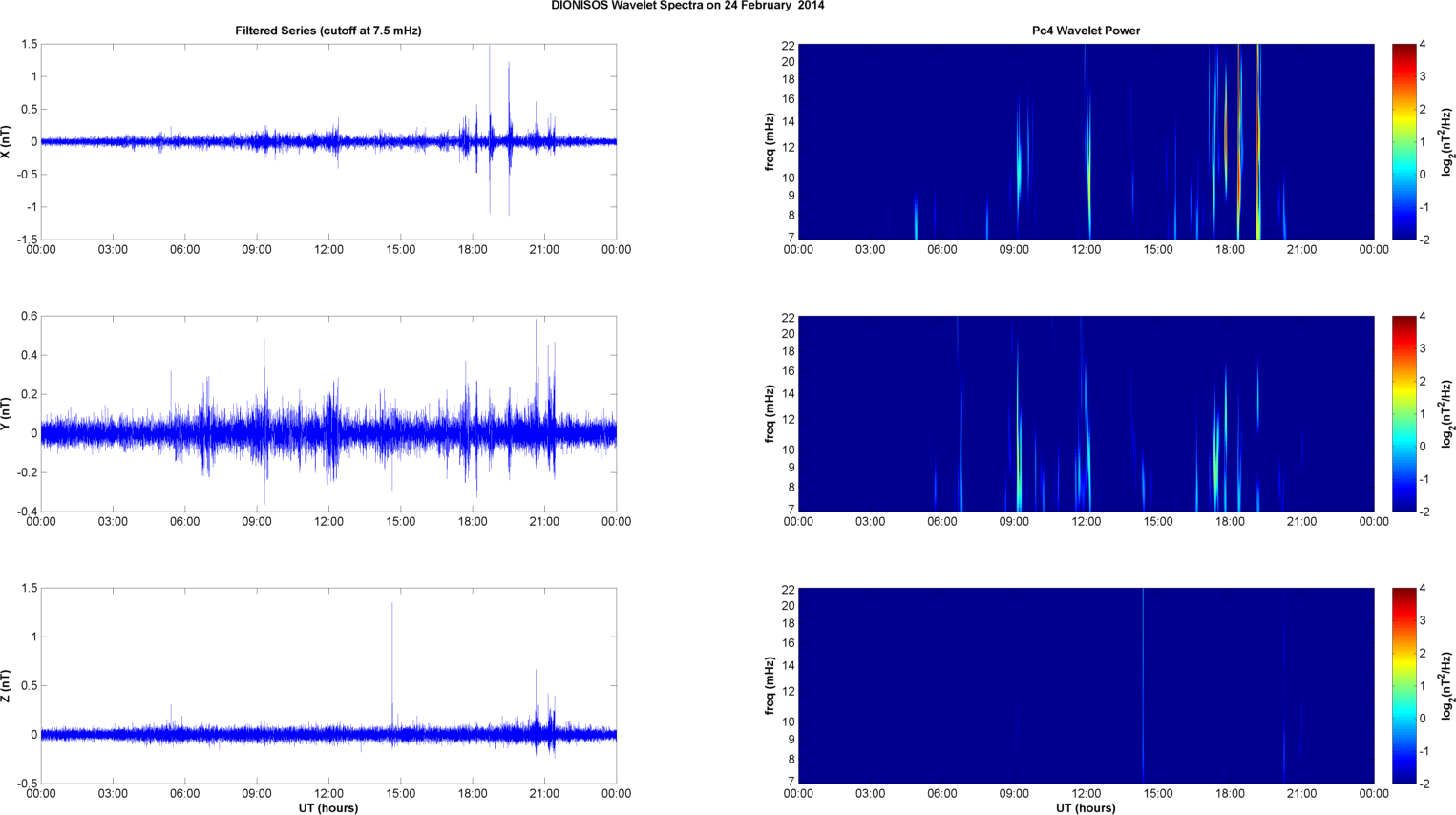Click the log2(nT²/Hz) label of top colorbar
The height and width of the screenshot is (815, 1456).
(x=1447, y=141)
